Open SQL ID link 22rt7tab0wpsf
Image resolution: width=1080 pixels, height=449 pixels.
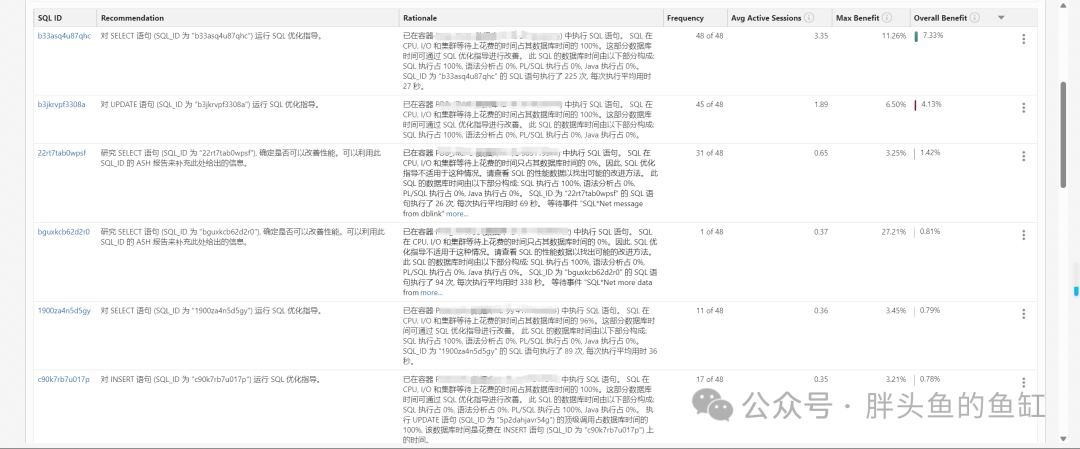62,153
